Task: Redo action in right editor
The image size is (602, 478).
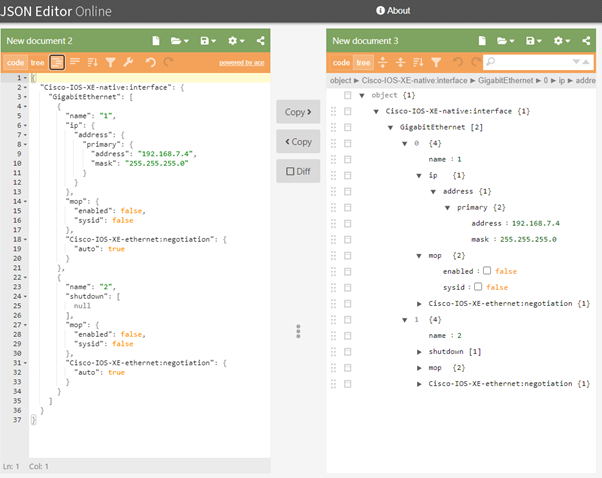Action: coord(476,62)
